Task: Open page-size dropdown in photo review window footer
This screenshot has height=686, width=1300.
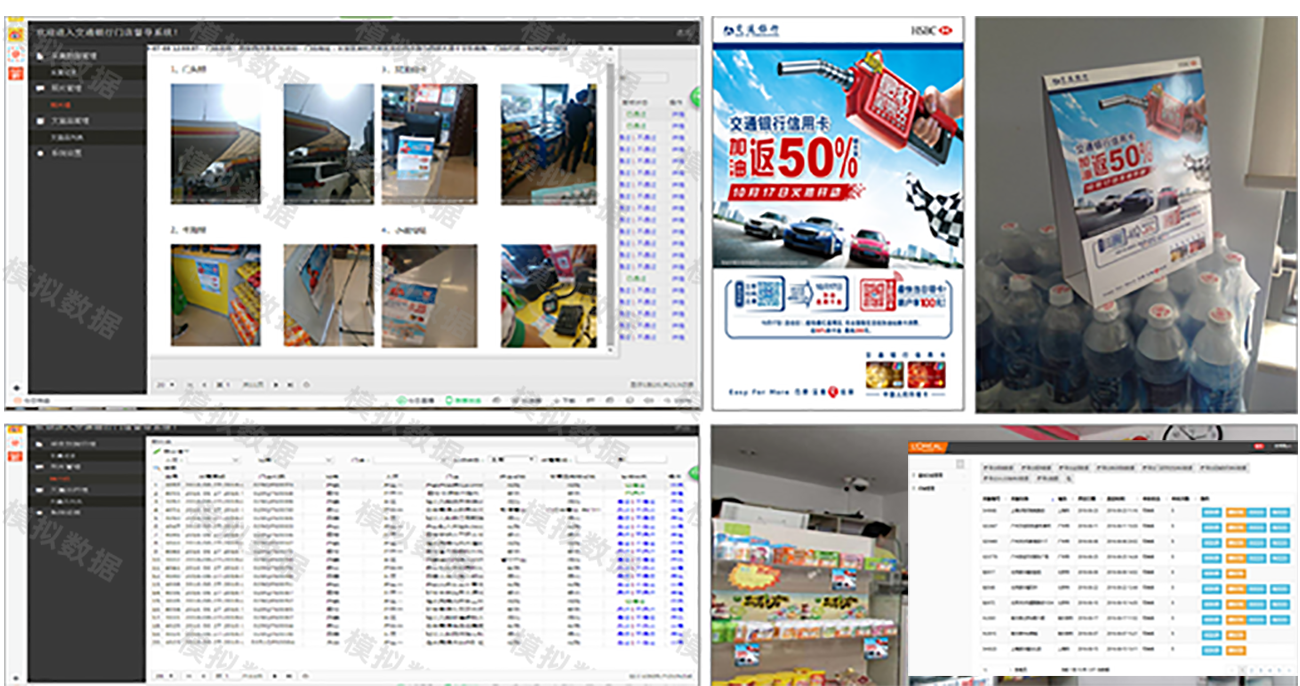Action: (x=165, y=384)
